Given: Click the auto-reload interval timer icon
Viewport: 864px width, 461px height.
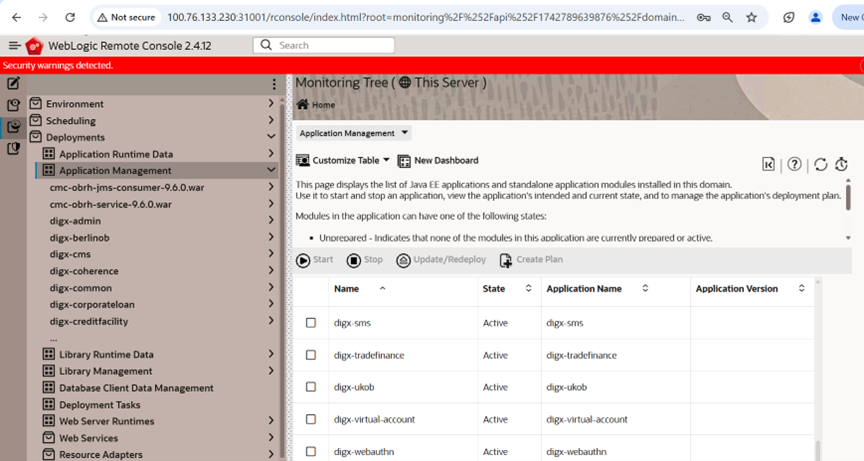Looking at the screenshot, I should pyautogui.click(x=841, y=165).
